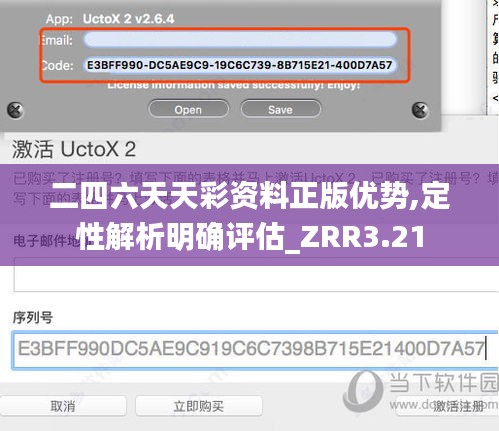Click the Open button in keygen
The width and height of the screenshot is (499, 431).
(188, 109)
